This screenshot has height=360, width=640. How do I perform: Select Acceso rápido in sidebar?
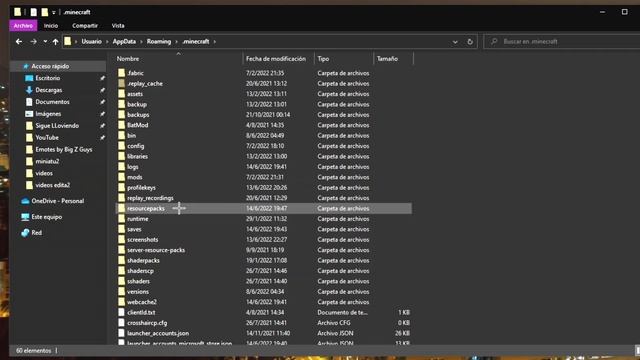(50, 66)
